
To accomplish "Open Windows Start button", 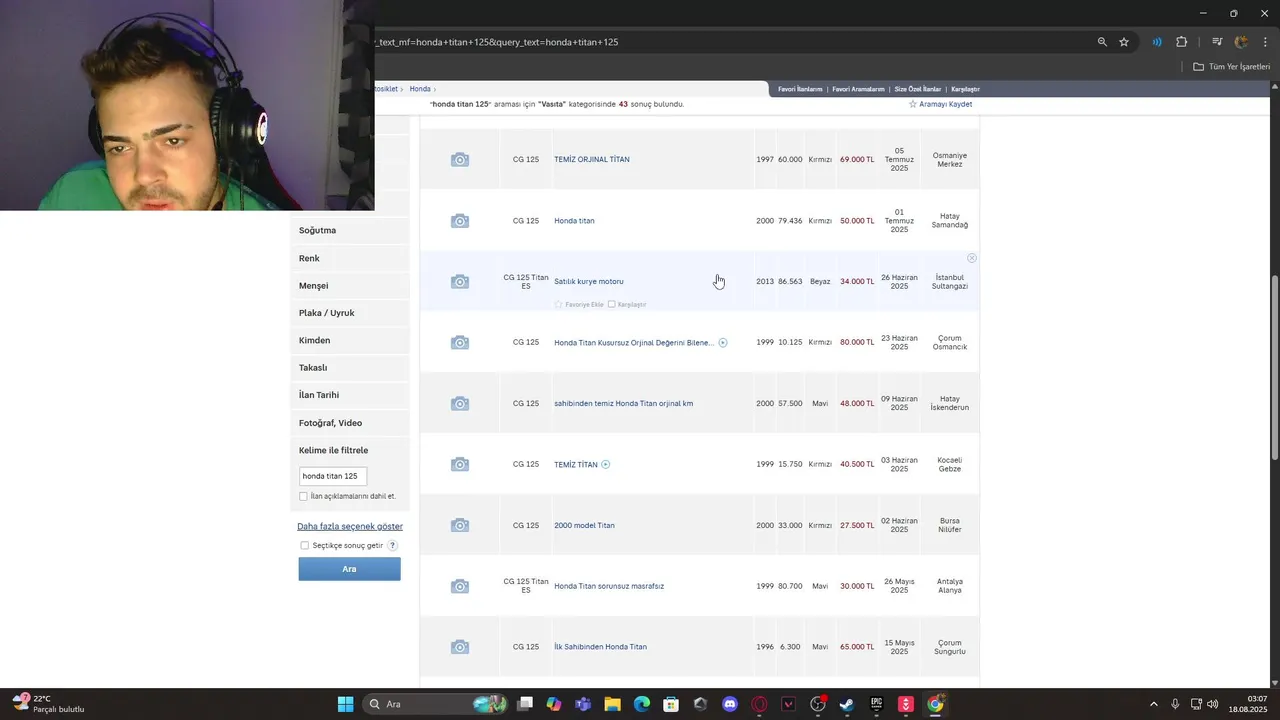I will (345, 704).
